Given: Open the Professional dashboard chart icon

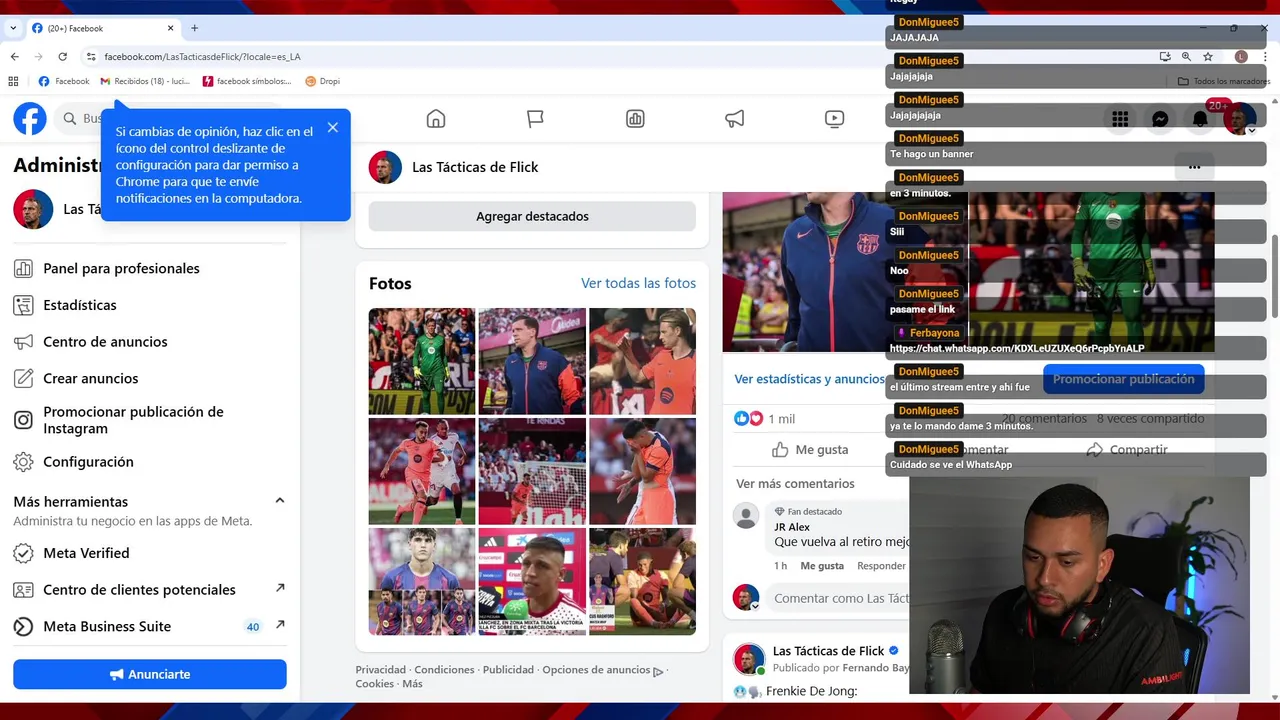Looking at the screenshot, I should click(x=635, y=119).
